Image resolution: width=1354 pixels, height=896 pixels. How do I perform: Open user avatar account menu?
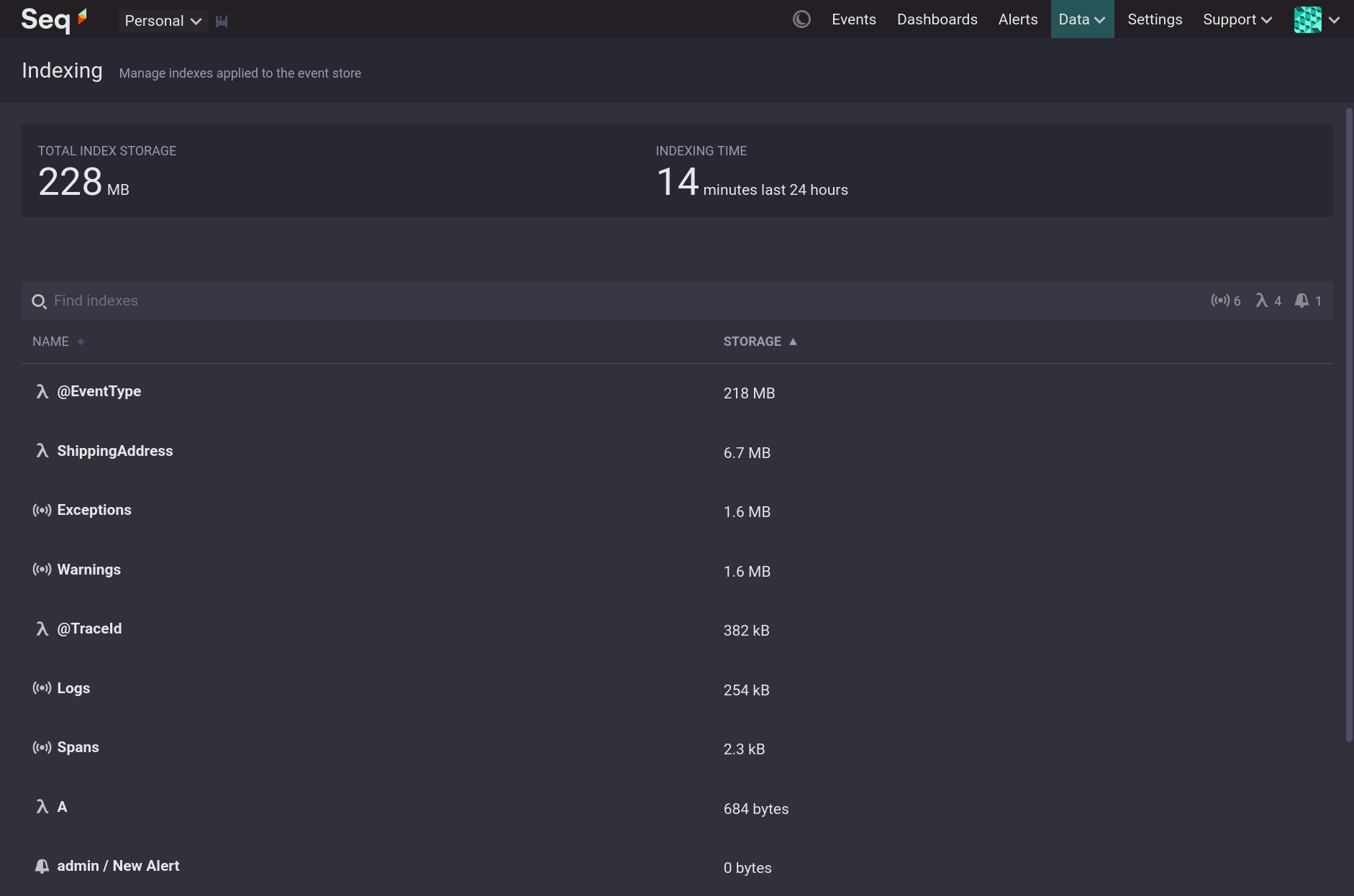pos(1317,19)
